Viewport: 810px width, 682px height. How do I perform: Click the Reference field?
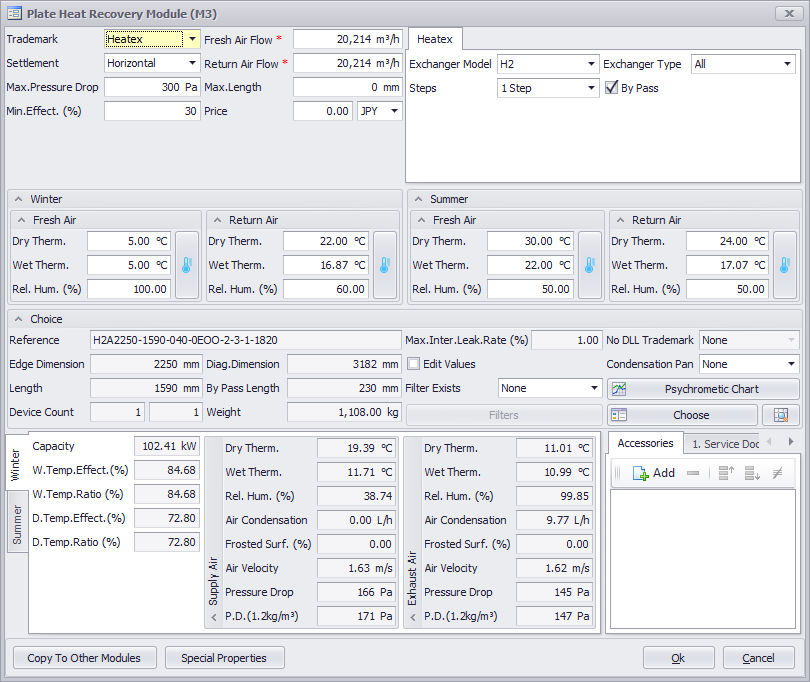245,340
